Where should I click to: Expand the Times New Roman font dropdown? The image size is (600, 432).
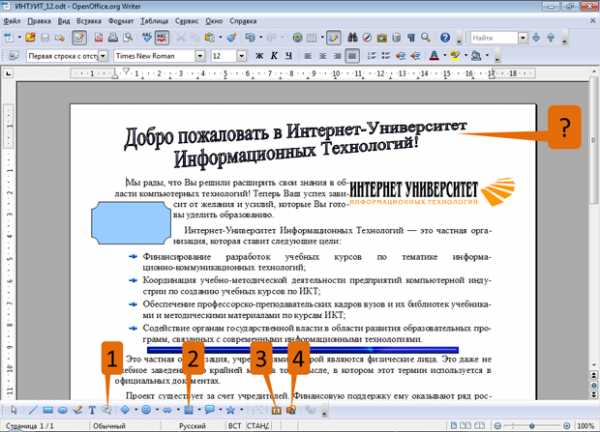(200, 56)
